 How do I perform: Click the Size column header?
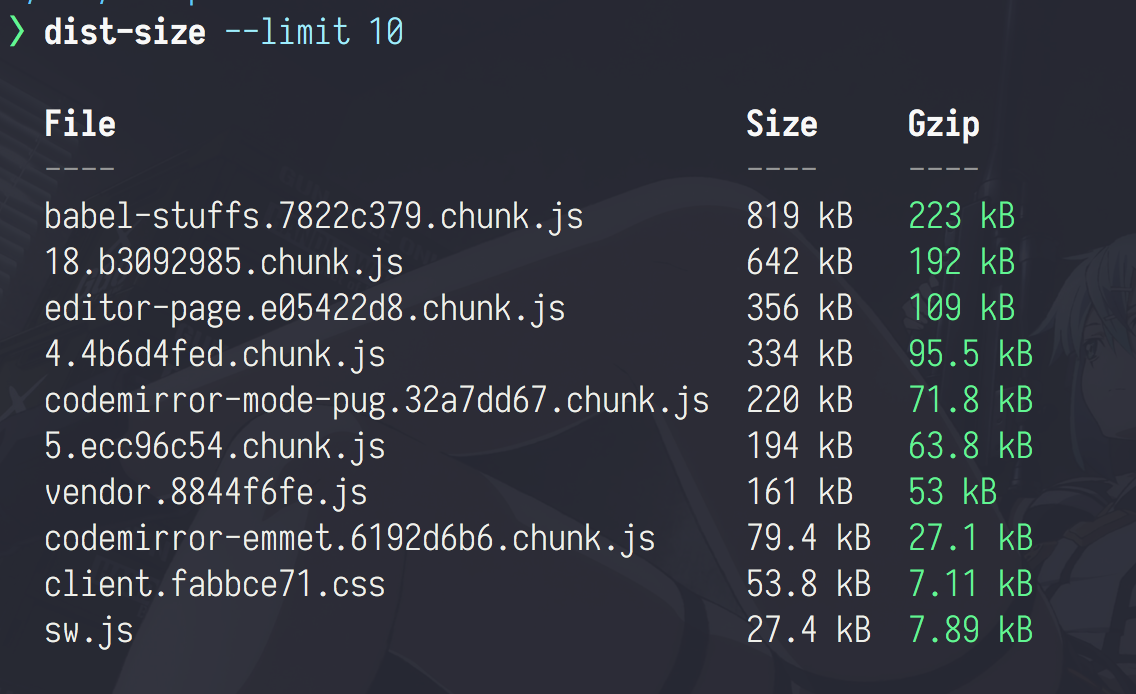point(782,123)
